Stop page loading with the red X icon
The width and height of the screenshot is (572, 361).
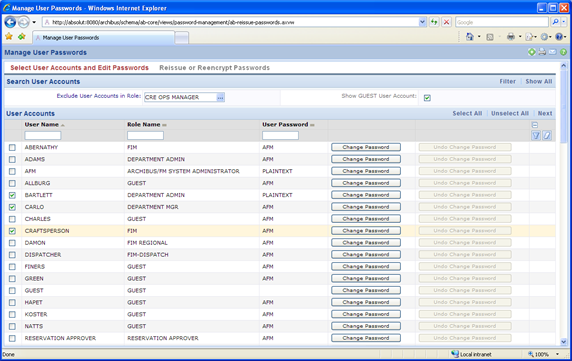[446, 22]
